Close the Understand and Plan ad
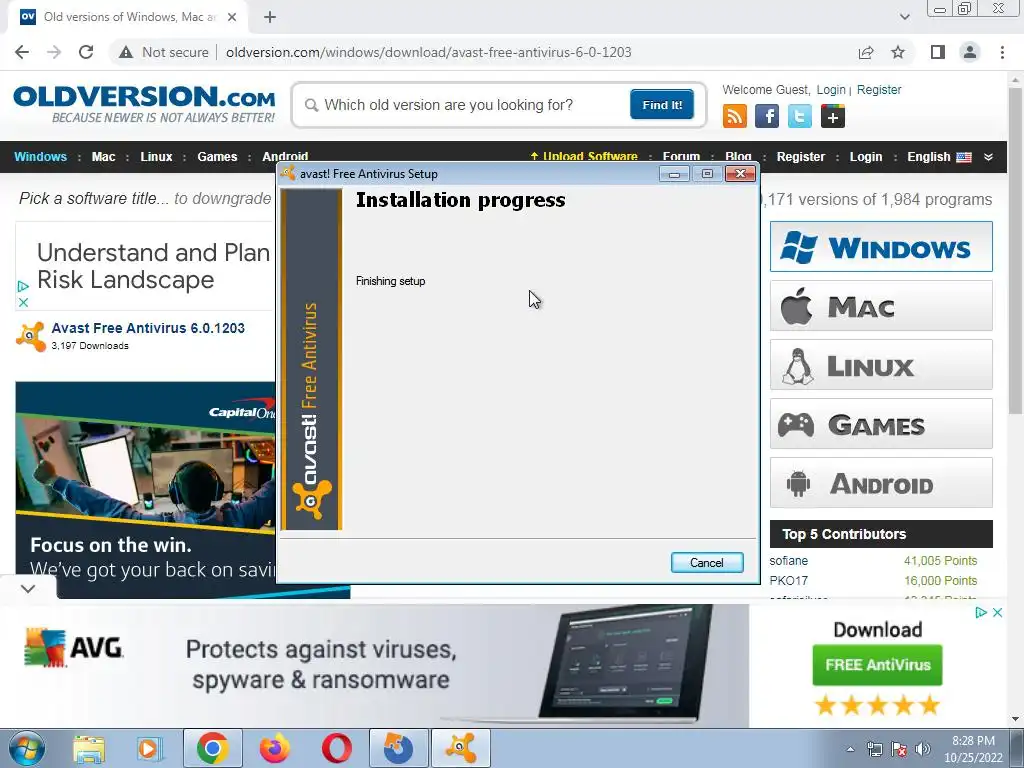This screenshot has width=1024, height=768. coord(23,302)
